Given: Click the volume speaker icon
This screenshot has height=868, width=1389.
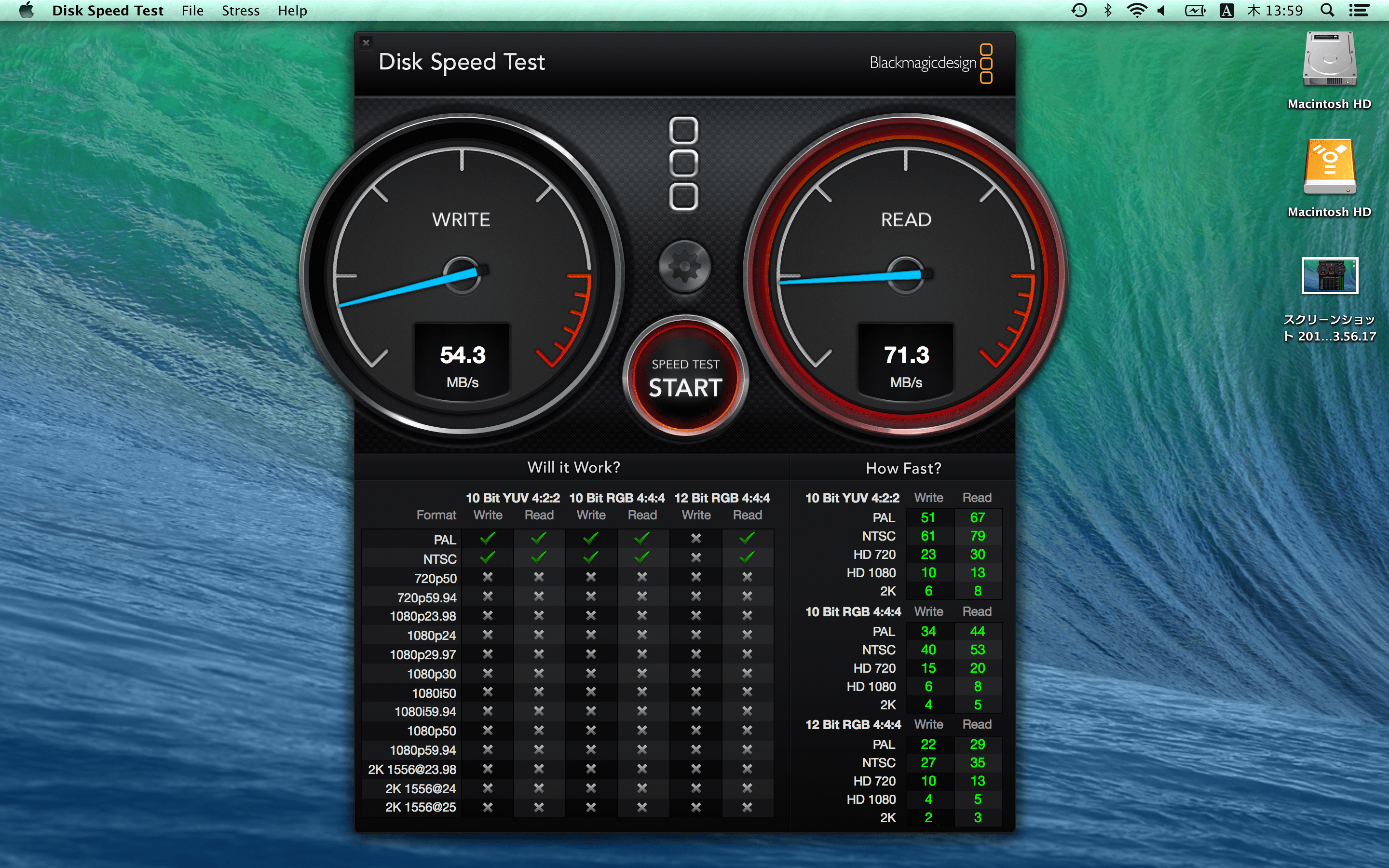Looking at the screenshot, I should [1162, 10].
